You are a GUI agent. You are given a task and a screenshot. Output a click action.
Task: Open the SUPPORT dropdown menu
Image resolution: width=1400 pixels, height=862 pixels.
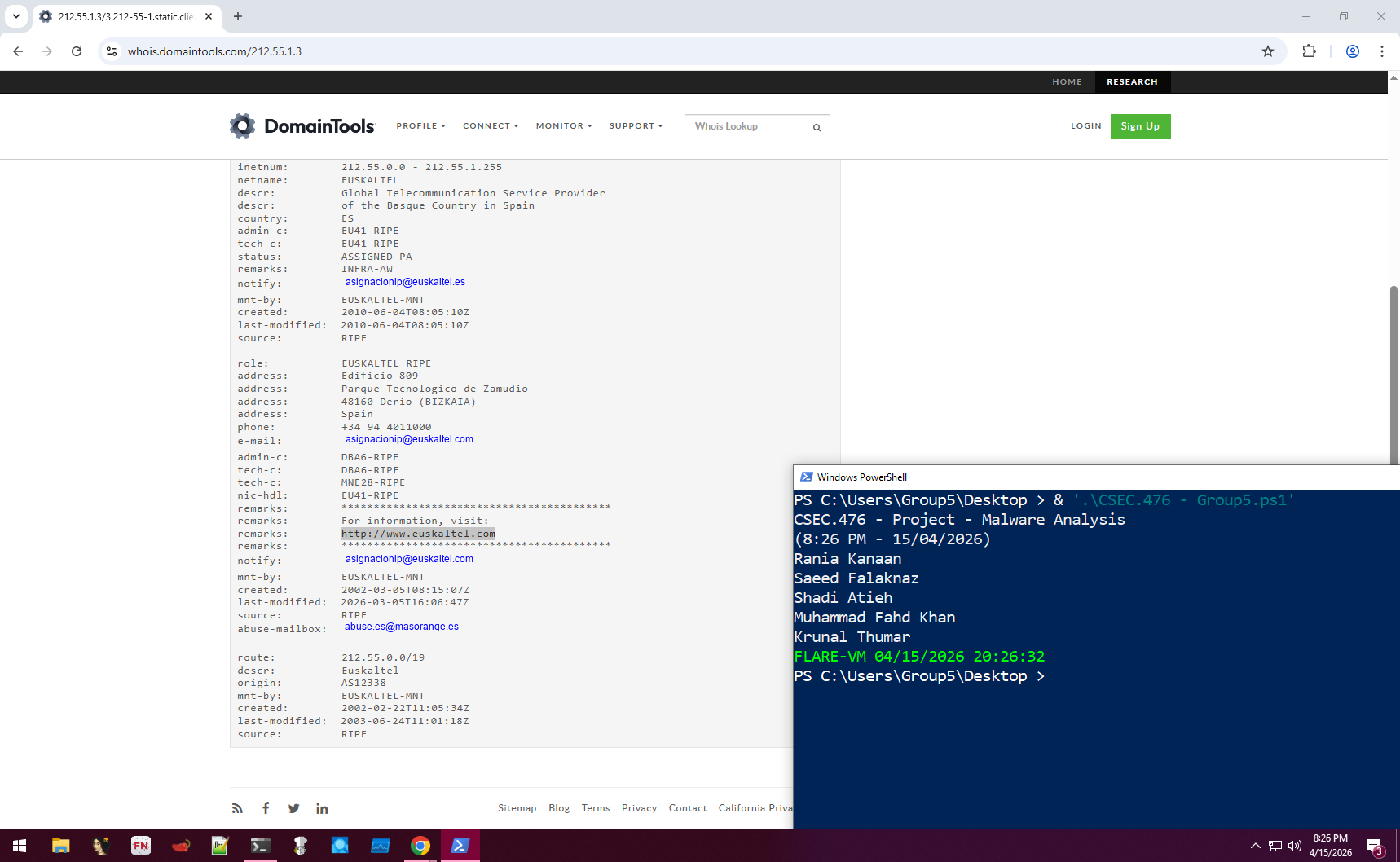click(x=636, y=126)
